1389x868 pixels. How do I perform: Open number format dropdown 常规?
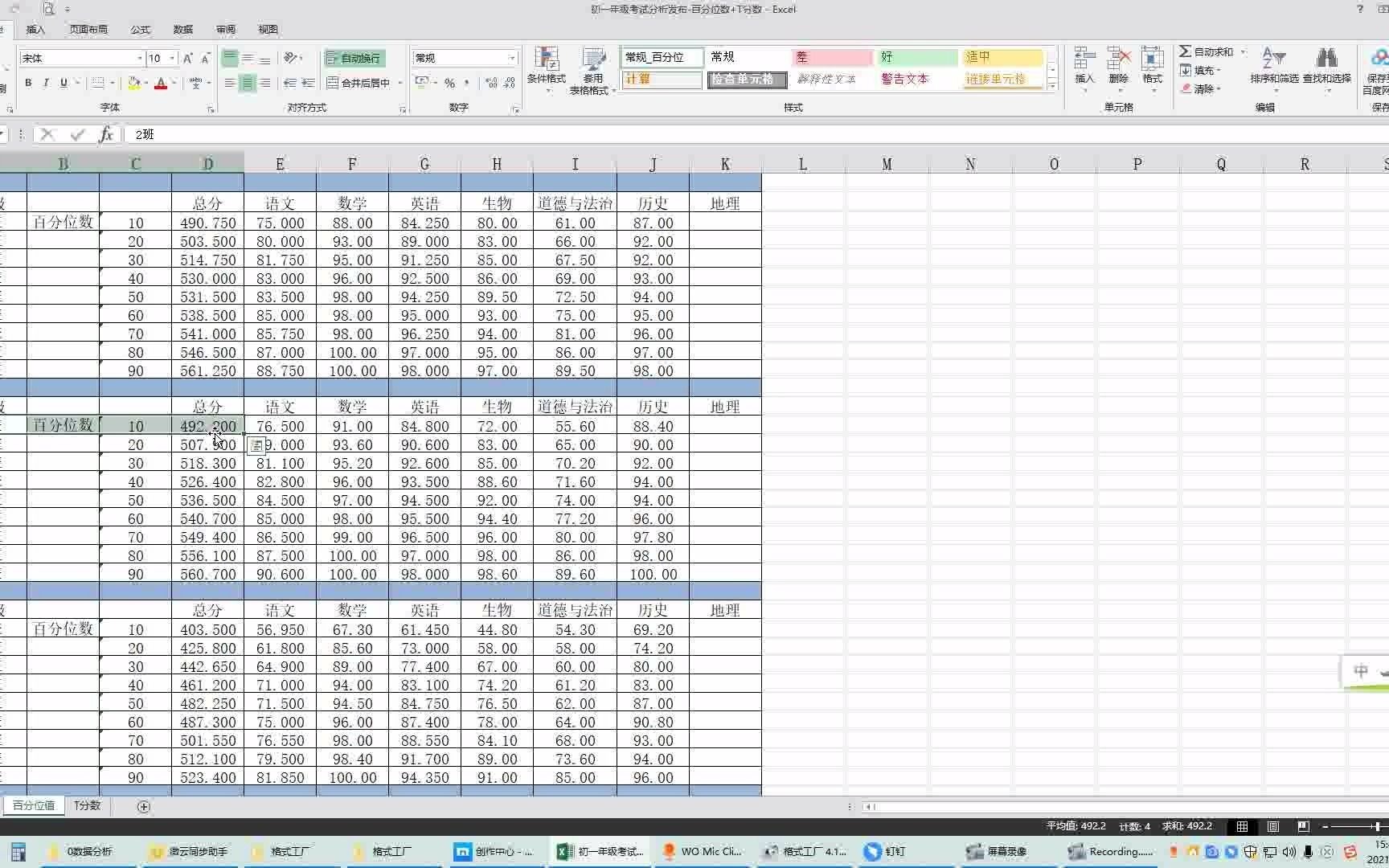[512, 58]
